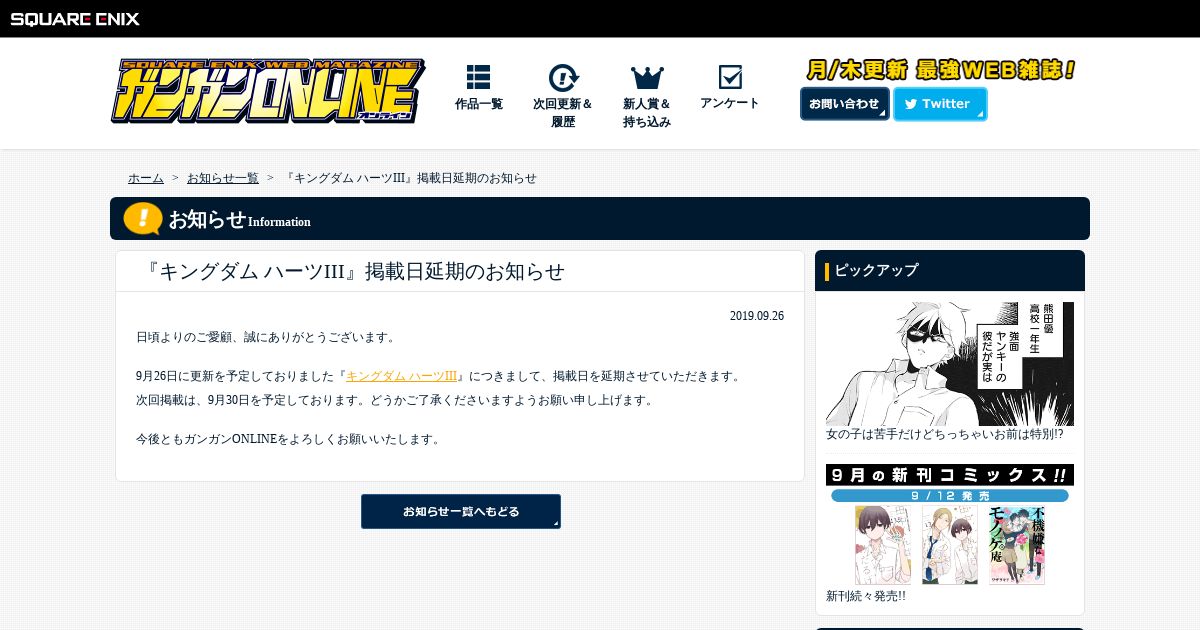Click the アンケート checkbox icon

click(x=730, y=77)
